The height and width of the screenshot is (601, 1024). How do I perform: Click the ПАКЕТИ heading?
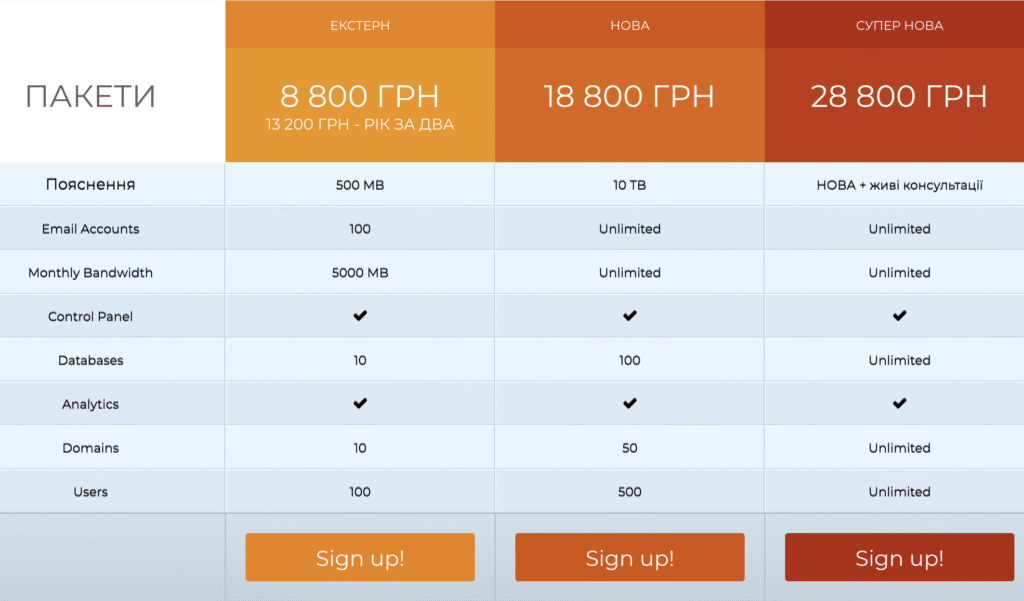91,97
